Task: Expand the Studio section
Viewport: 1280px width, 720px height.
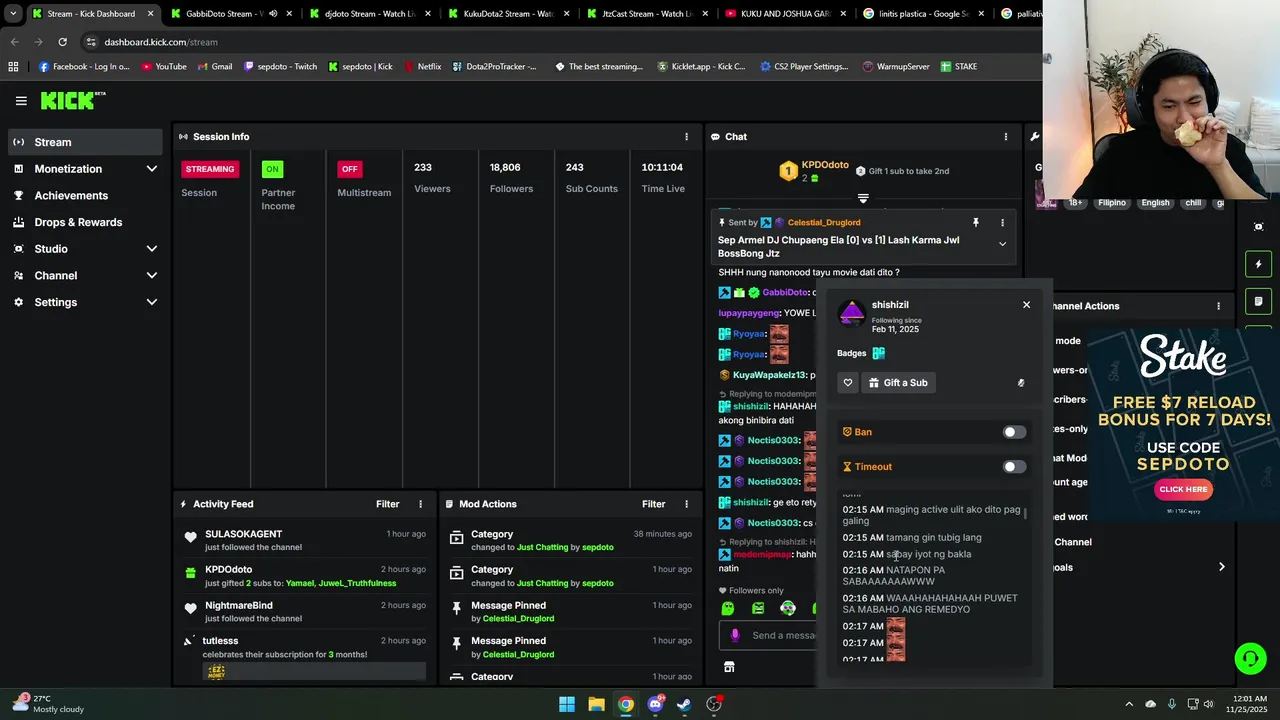Action: (152, 249)
